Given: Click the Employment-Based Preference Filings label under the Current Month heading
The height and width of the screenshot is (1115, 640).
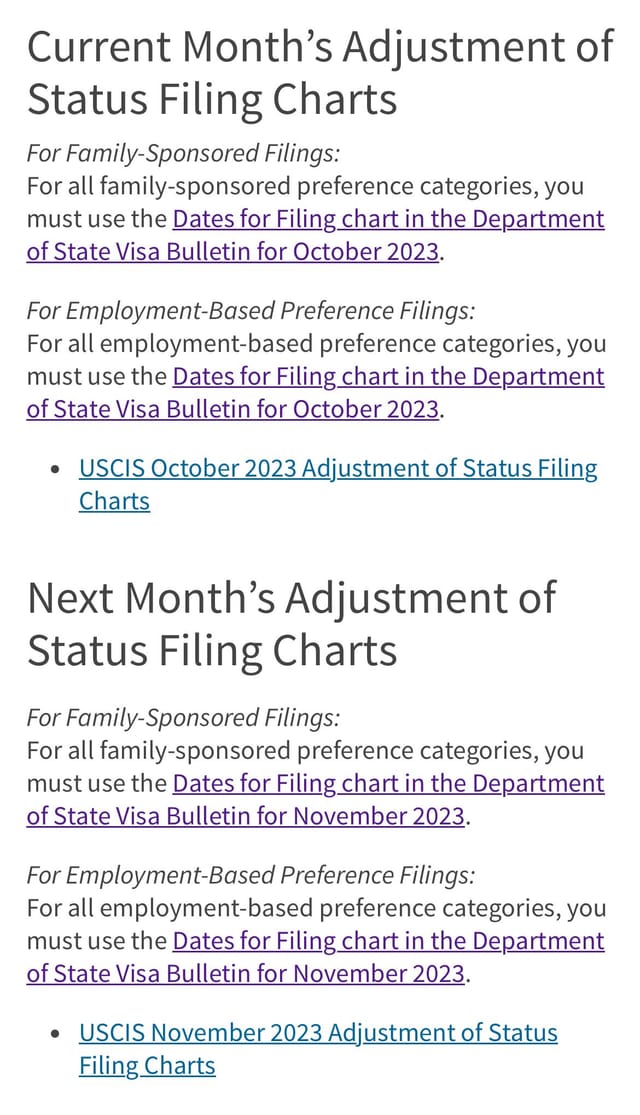Looking at the screenshot, I should [250, 311].
